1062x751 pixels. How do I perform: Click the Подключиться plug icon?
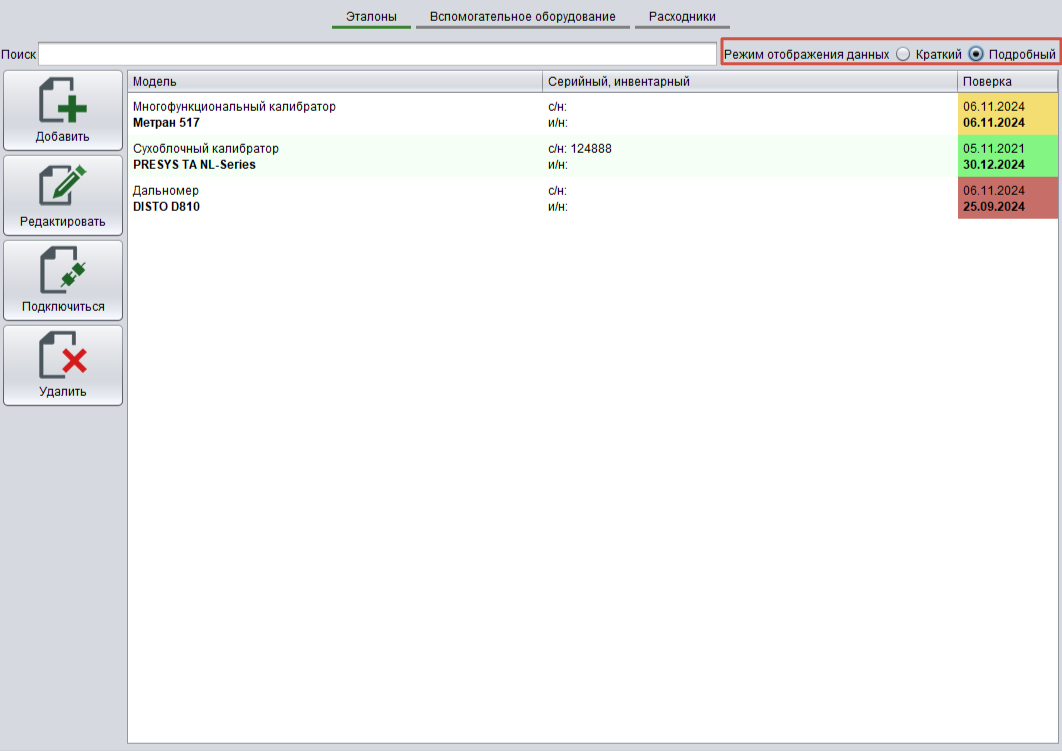coord(62,272)
